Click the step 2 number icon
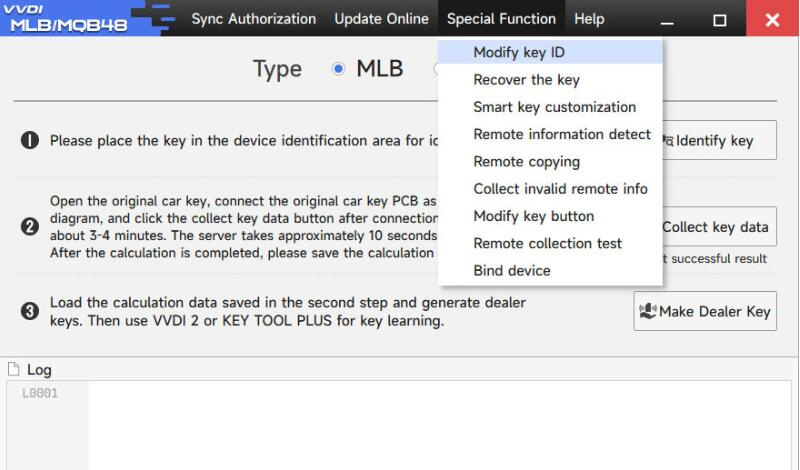Image resolution: width=800 pixels, height=470 pixels. (30, 227)
